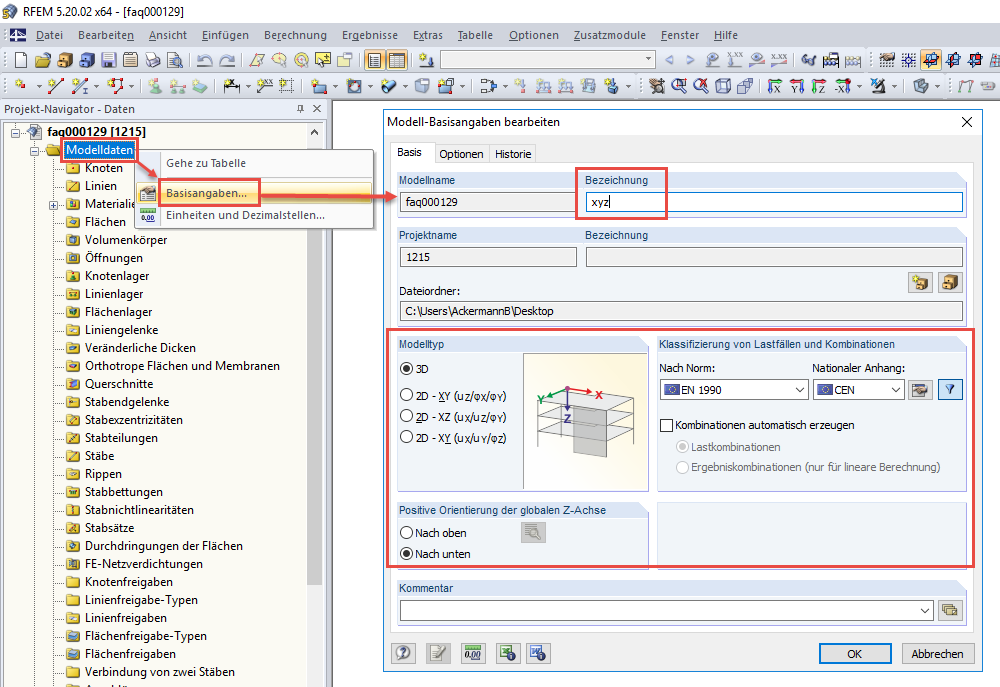Click the filter icon next to CEN
The image size is (1000, 687).
coord(950,390)
